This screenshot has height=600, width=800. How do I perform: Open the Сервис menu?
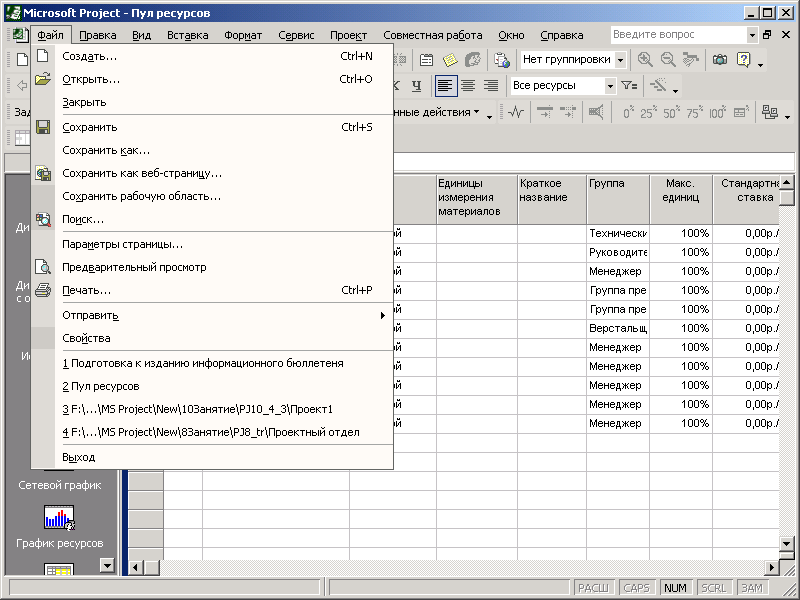tap(296, 35)
